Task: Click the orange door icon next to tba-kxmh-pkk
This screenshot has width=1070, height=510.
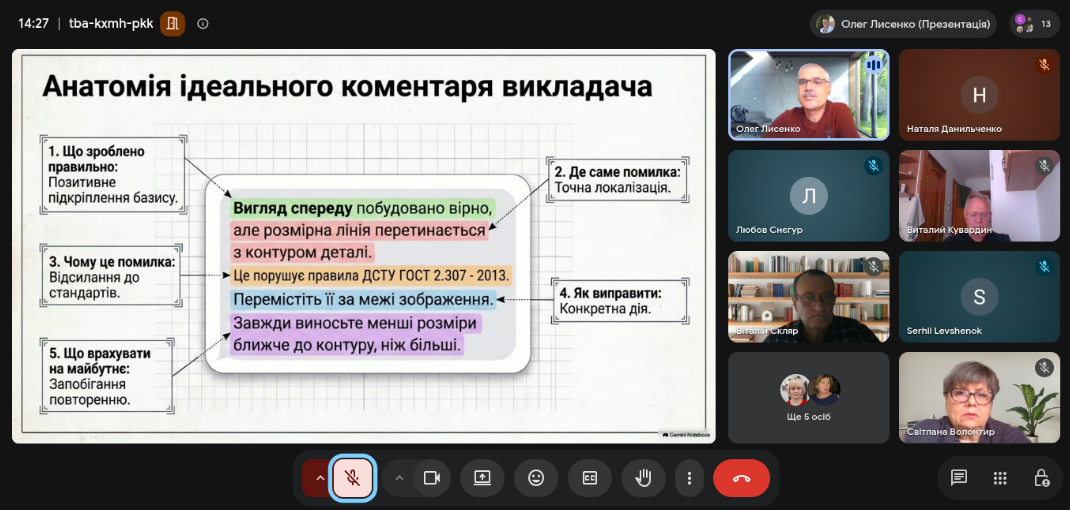Action: click(173, 24)
